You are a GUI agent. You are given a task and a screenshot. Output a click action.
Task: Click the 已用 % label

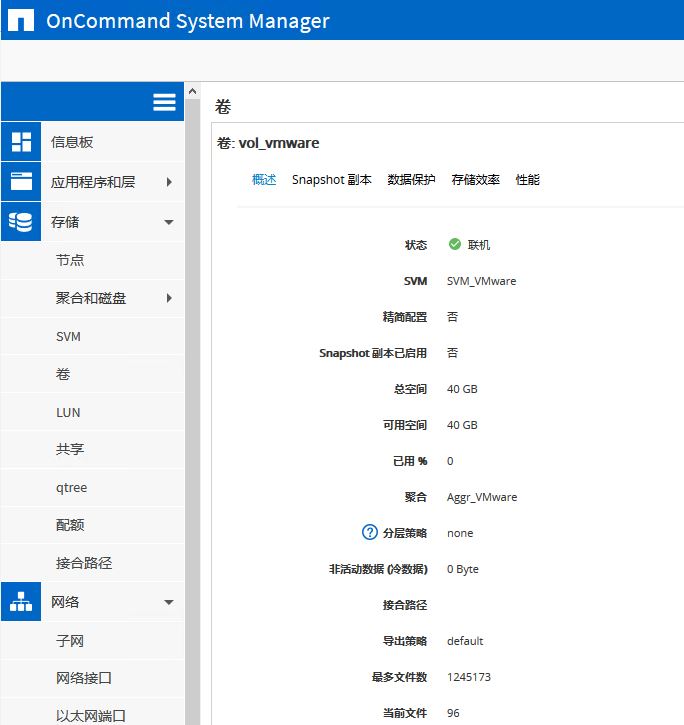(410, 461)
